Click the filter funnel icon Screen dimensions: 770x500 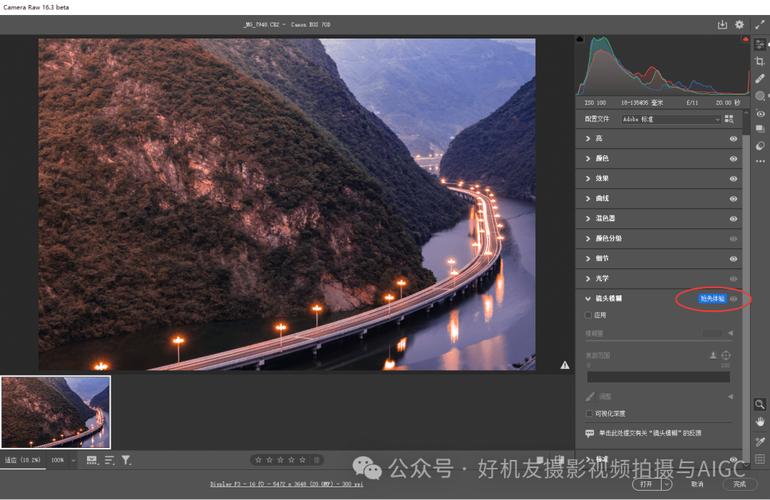point(126,460)
